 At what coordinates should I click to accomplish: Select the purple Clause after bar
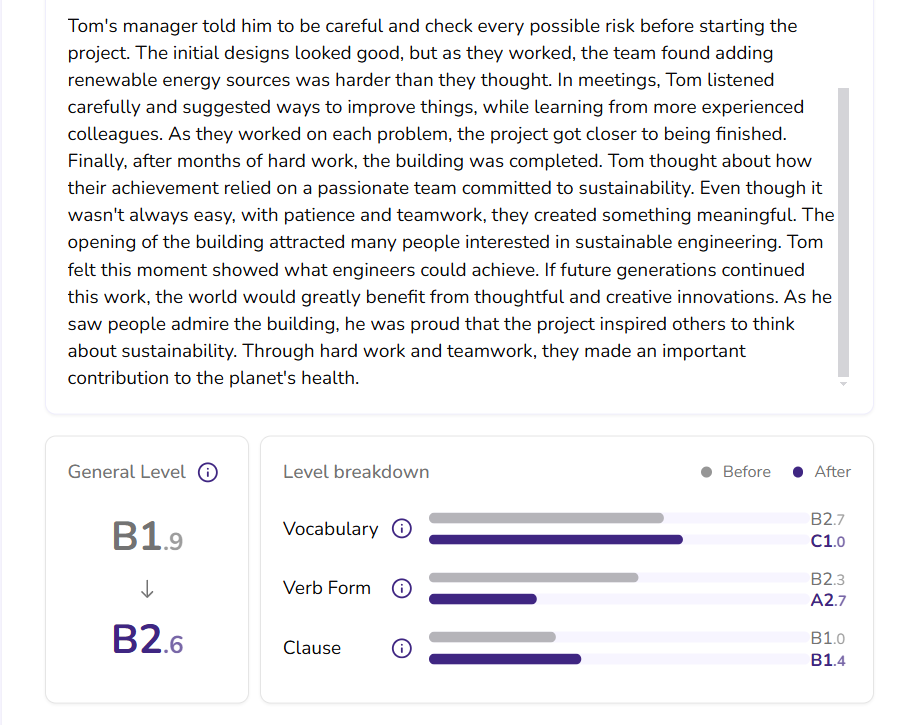pos(505,659)
